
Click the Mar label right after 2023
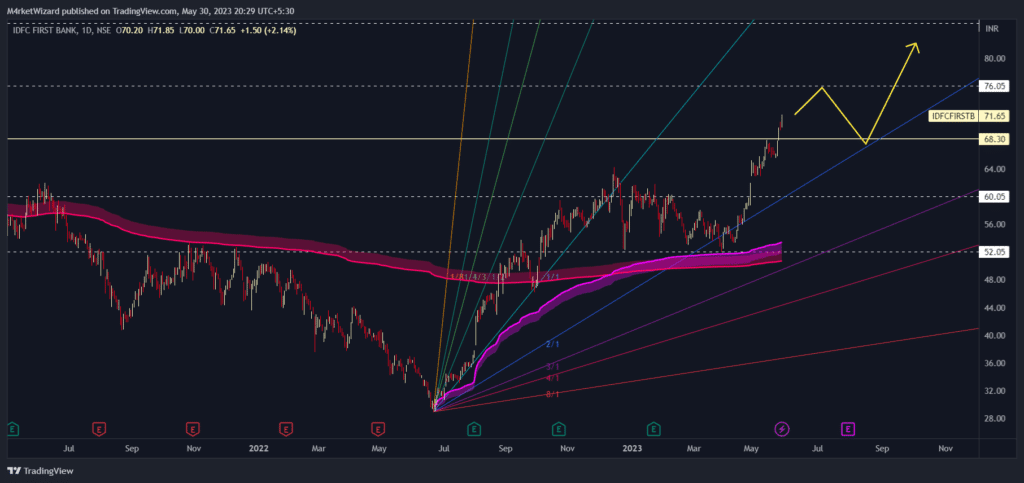coord(696,448)
